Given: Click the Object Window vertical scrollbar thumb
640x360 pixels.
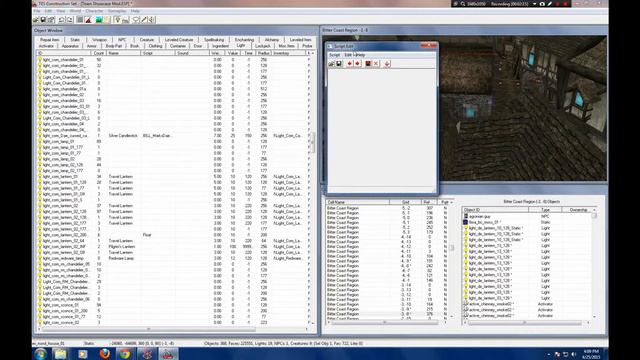Looking at the screenshot, I should click(313, 142).
